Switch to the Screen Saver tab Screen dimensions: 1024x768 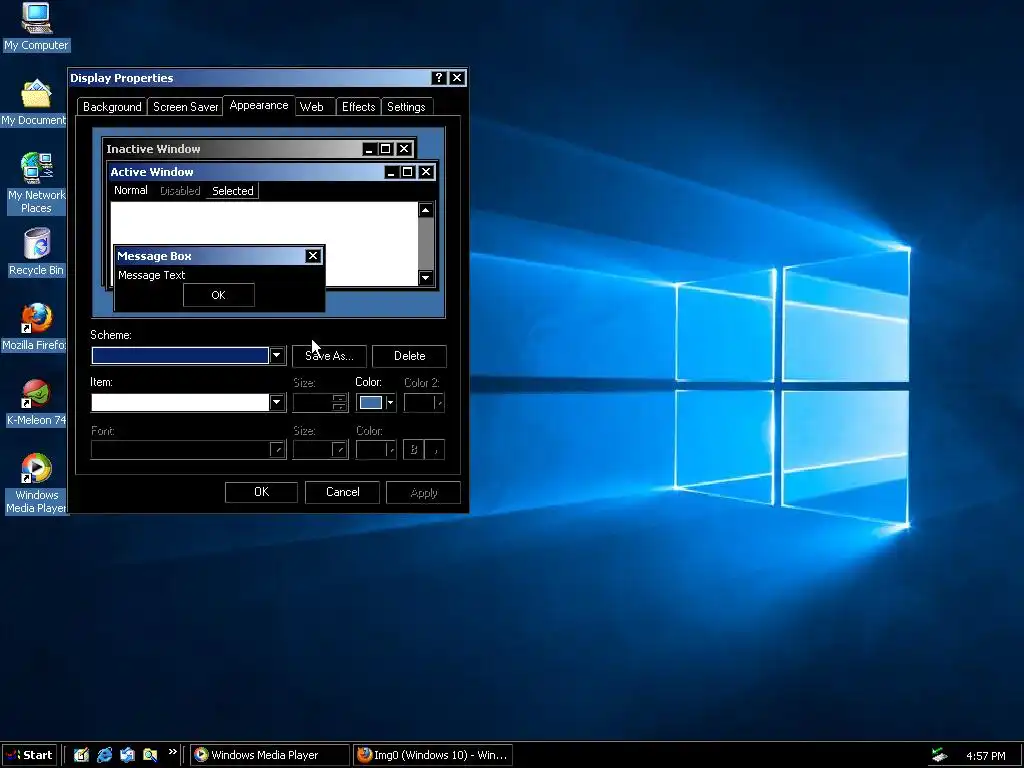tap(185, 106)
